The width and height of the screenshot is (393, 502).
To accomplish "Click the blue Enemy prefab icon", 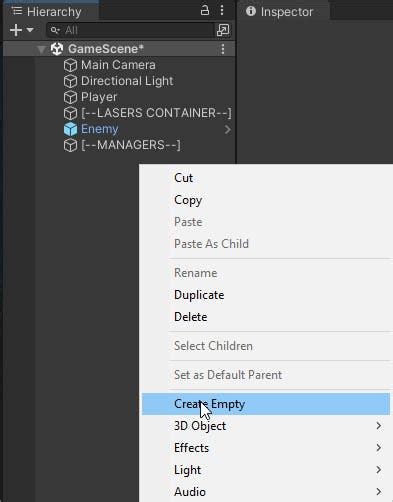I will (70, 129).
